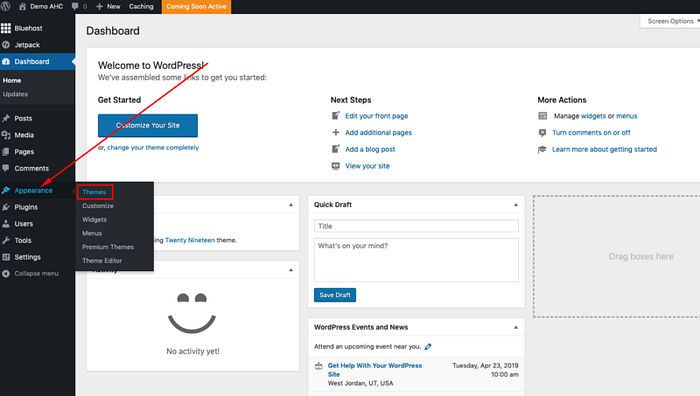This screenshot has height=396, width=700.
Task: Click the Settings icon in the sidebar
Action: (6, 257)
